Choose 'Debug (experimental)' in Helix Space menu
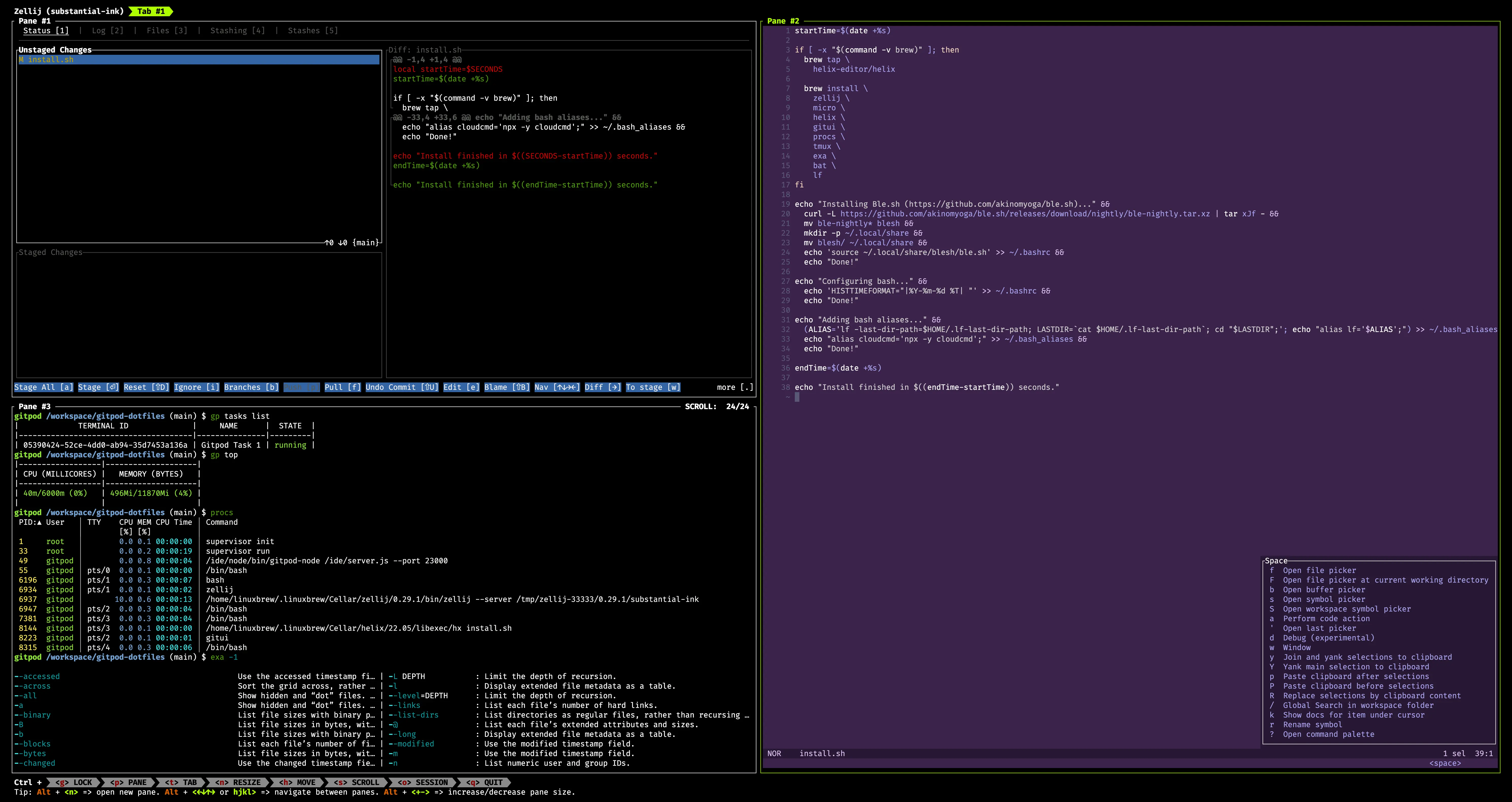This screenshot has height=802, width=1512. pyautogui.click(x=1322, y=638)
